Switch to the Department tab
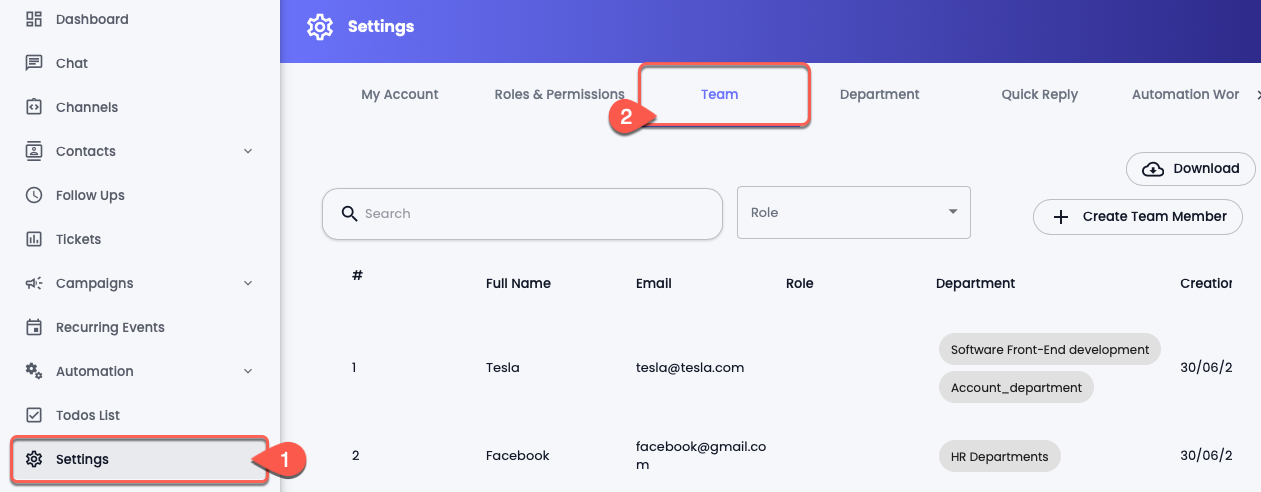Viewport: 1261px width, 492px height. [879, 94]
